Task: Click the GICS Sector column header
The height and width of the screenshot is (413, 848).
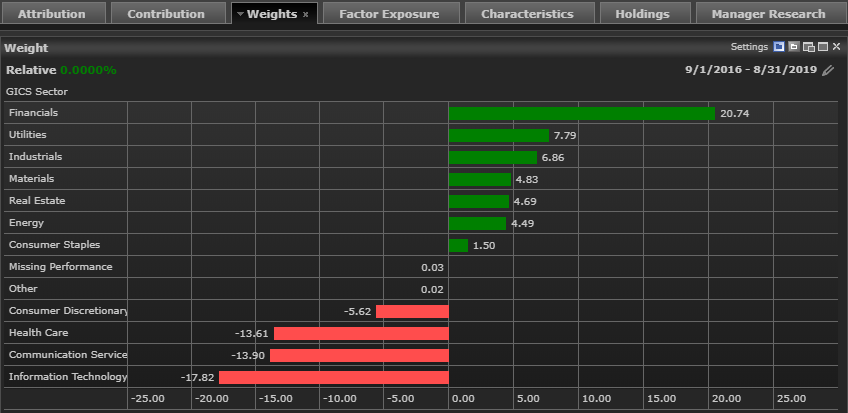Action: click(37, 92)
